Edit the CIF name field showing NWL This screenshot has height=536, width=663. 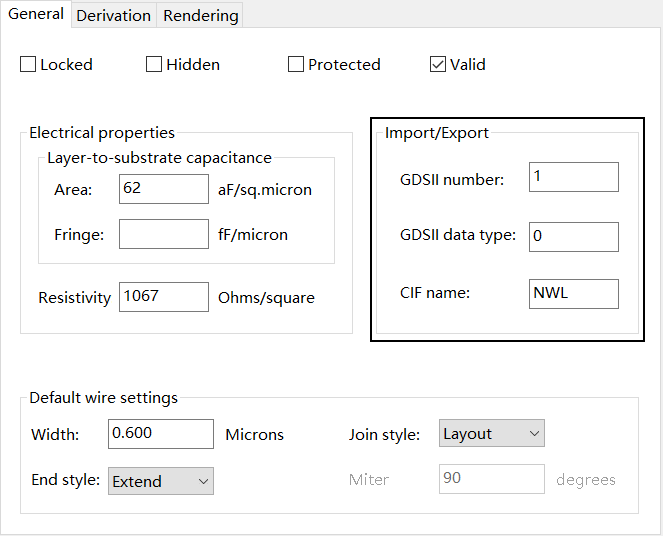pyautogui.click(x=573, y=293)
